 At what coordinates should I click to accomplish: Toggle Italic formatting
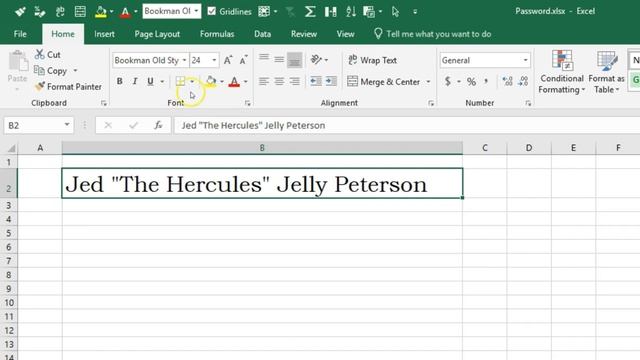pos(135,81)
